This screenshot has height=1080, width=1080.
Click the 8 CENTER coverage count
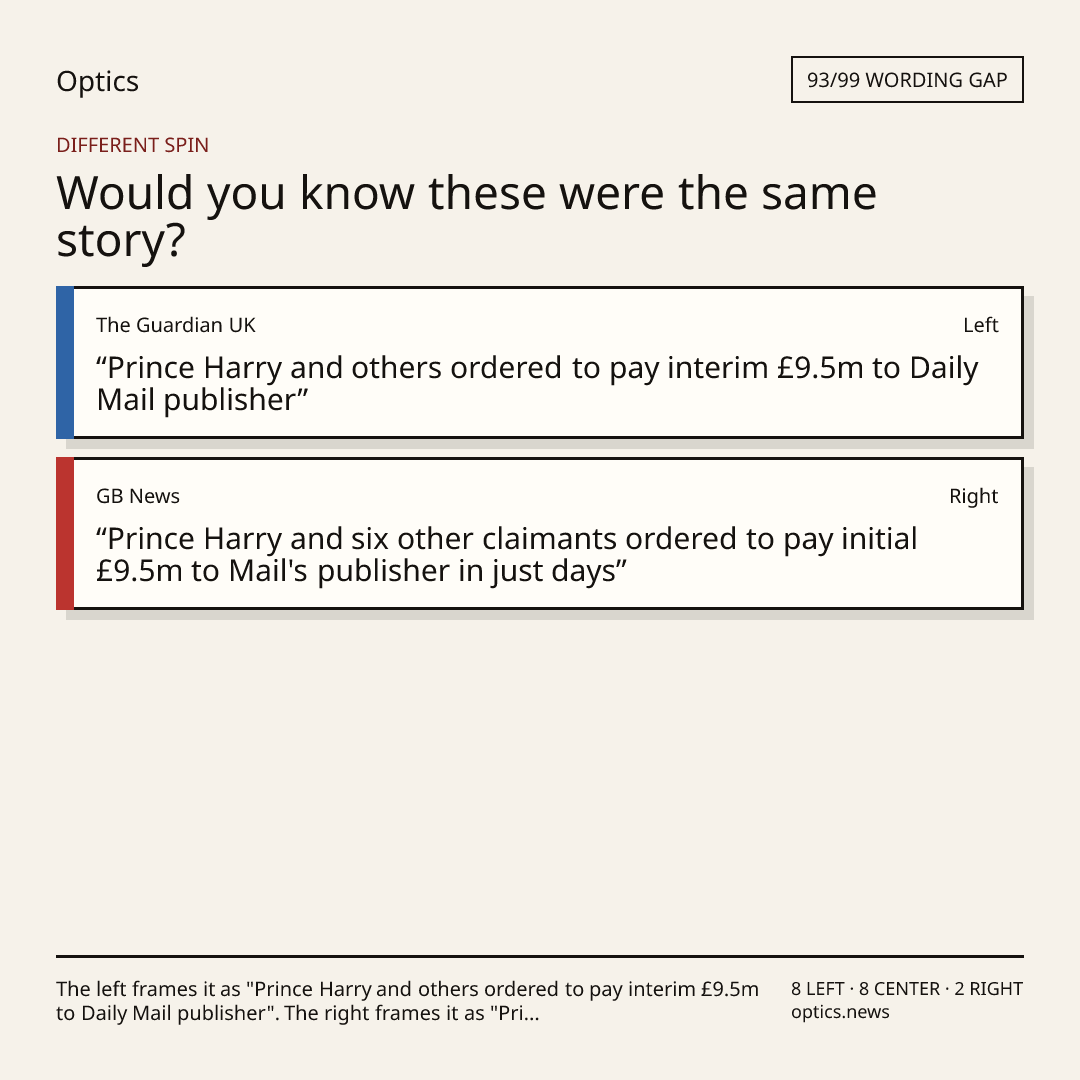coord(899,989)
